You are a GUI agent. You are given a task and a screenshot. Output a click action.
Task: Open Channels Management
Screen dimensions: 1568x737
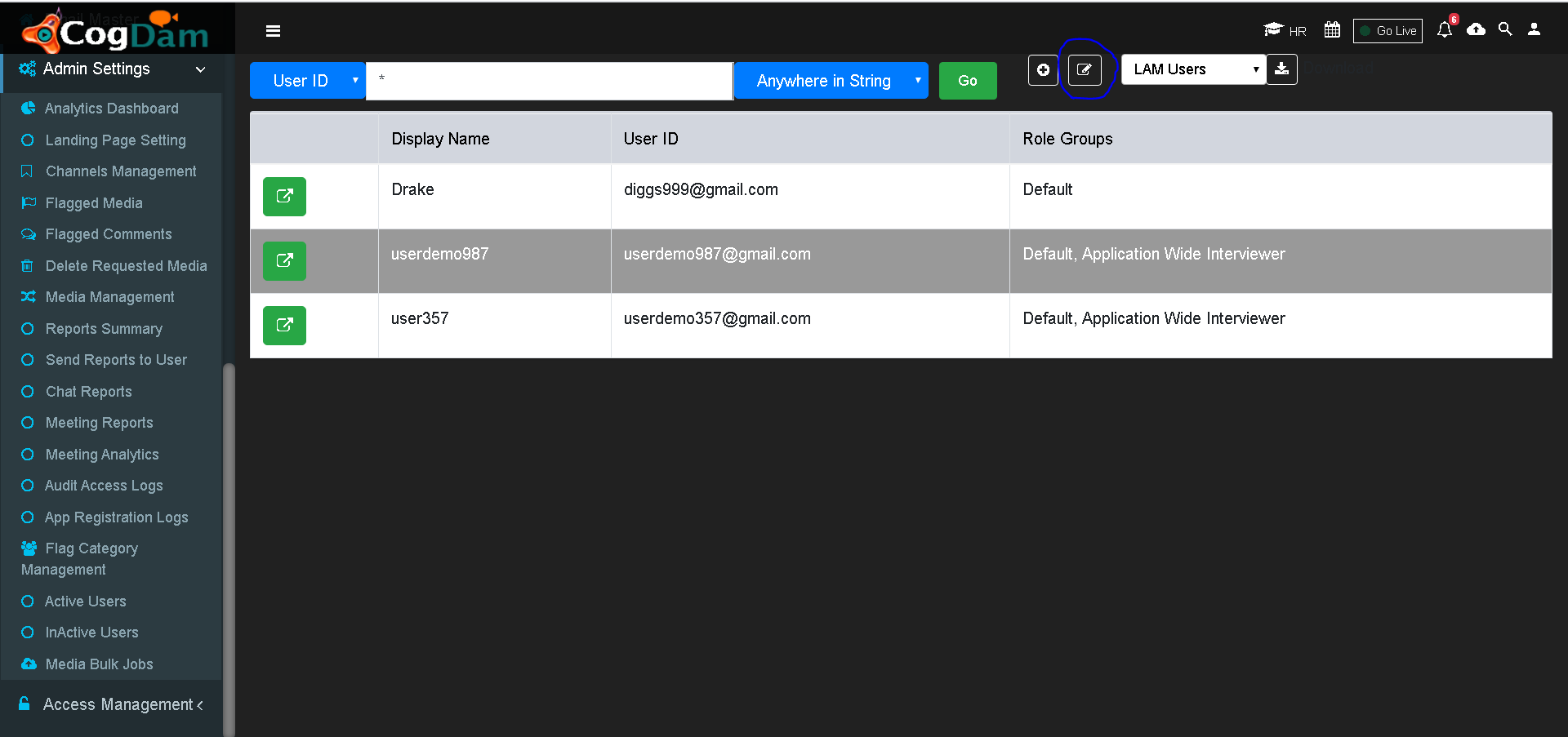click(121, 171)
